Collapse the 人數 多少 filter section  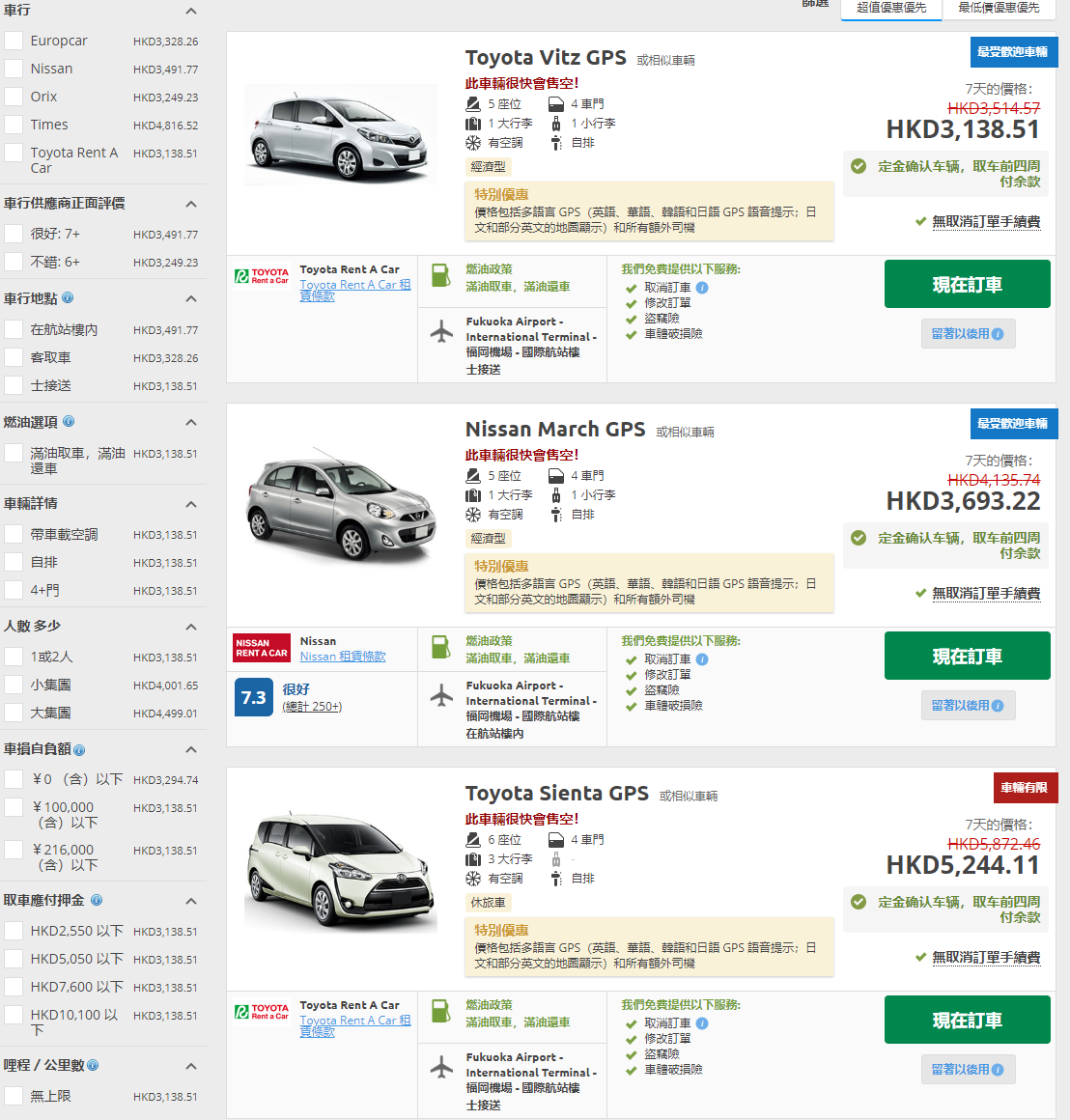click(190, 627)
